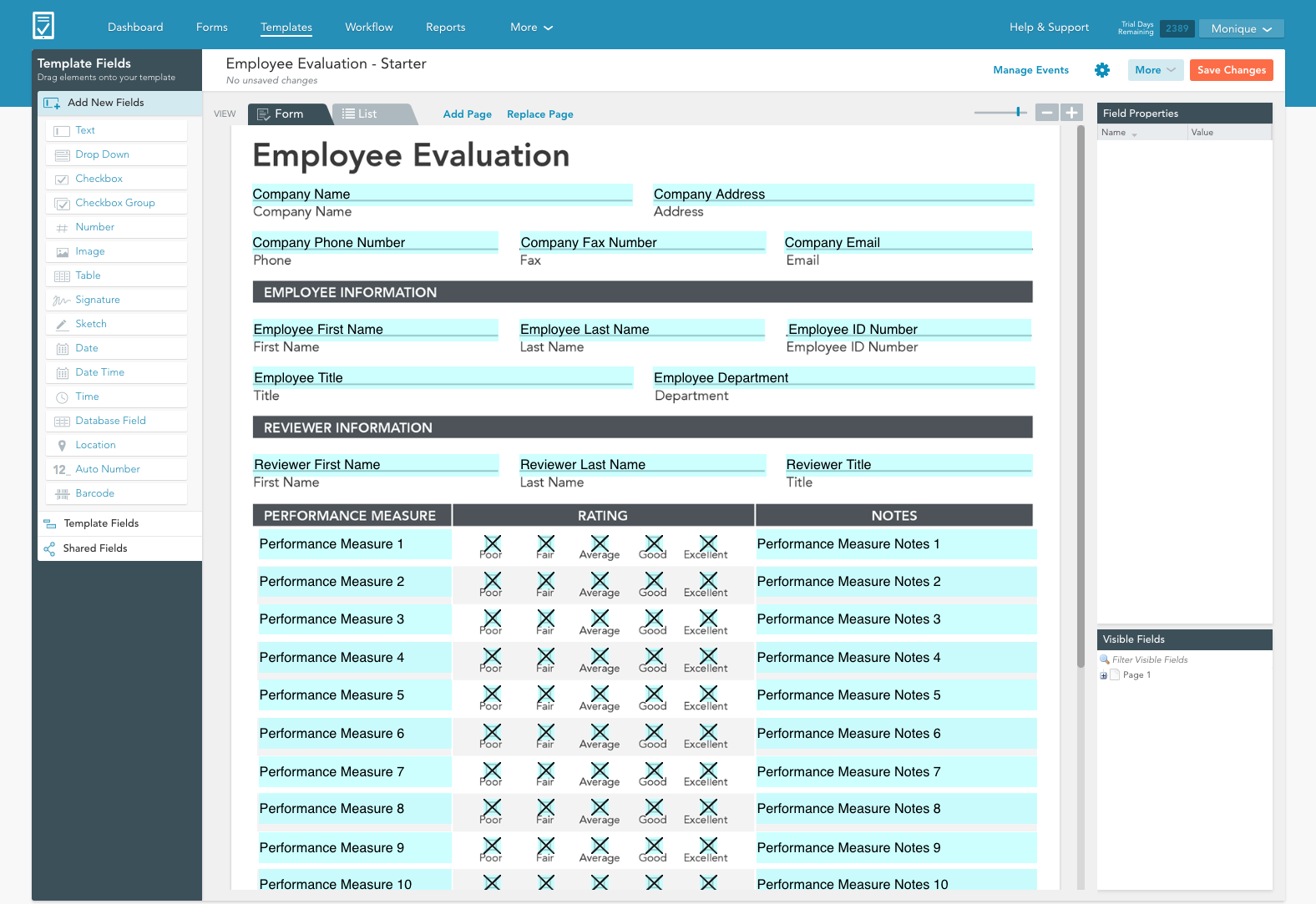Select the Database Field element
Image resolution: width=1316 pixels, height=904 pixels.
pos(116,421)
